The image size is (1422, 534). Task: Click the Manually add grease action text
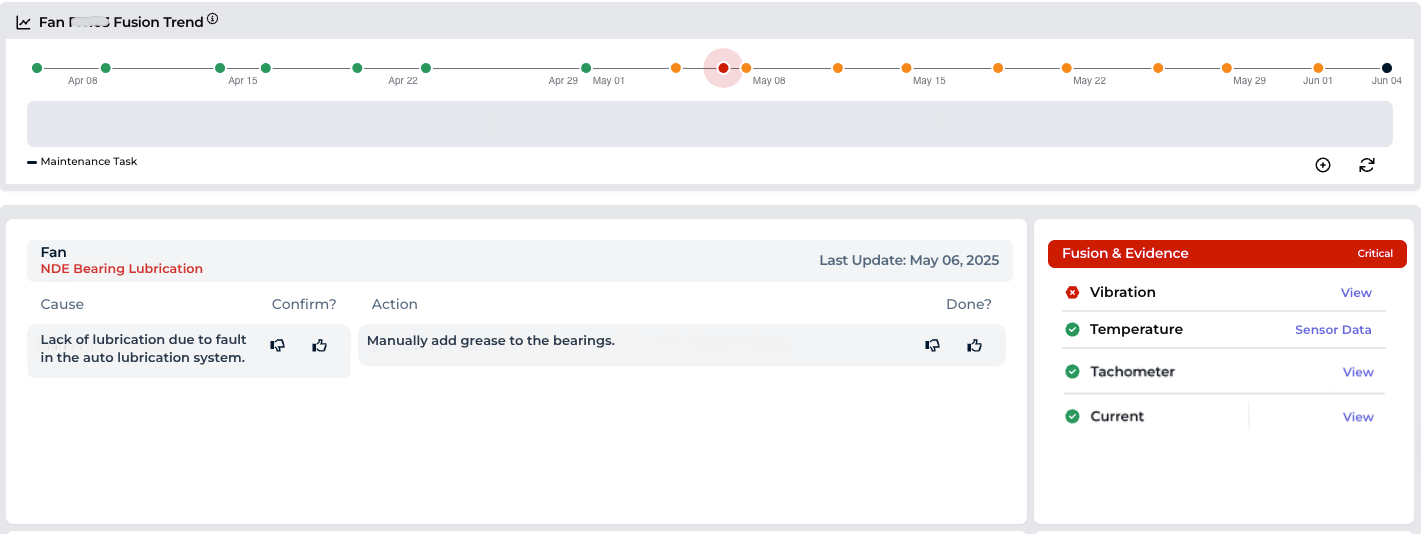point(491,341)
